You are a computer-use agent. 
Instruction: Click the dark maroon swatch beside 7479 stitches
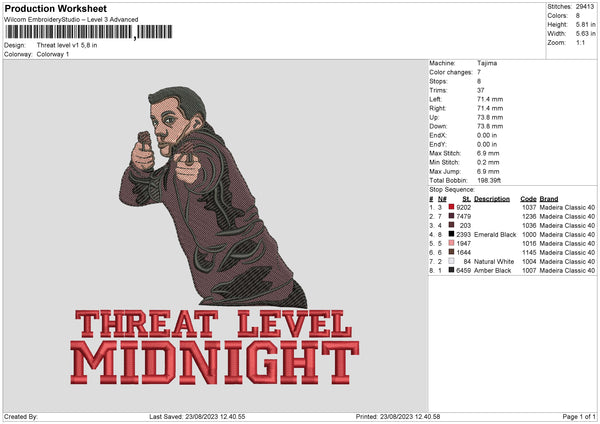[451, 216]
